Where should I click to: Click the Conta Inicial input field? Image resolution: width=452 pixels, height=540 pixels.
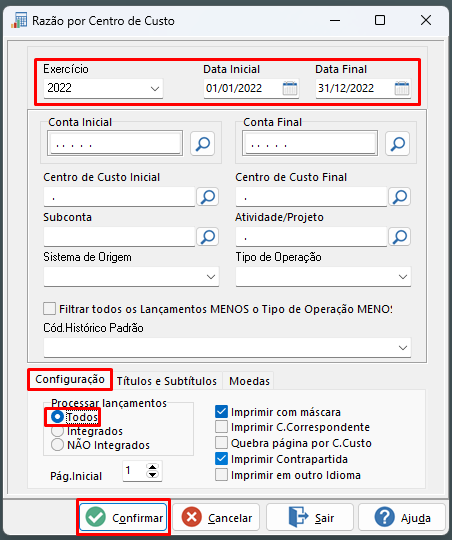coord(115,143)
